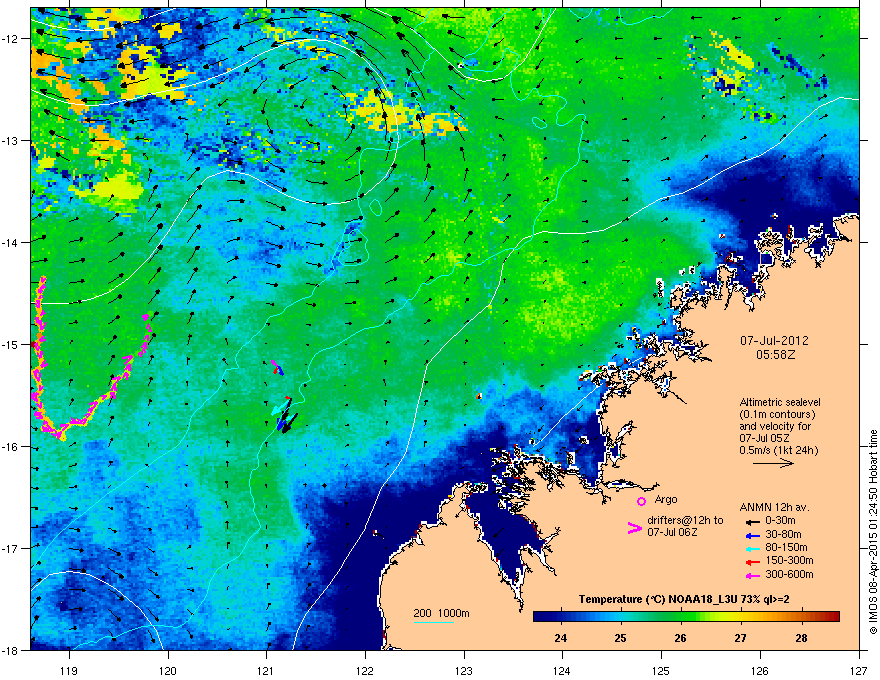Click the latitude axis label '-16'

[x=11, y=447]
